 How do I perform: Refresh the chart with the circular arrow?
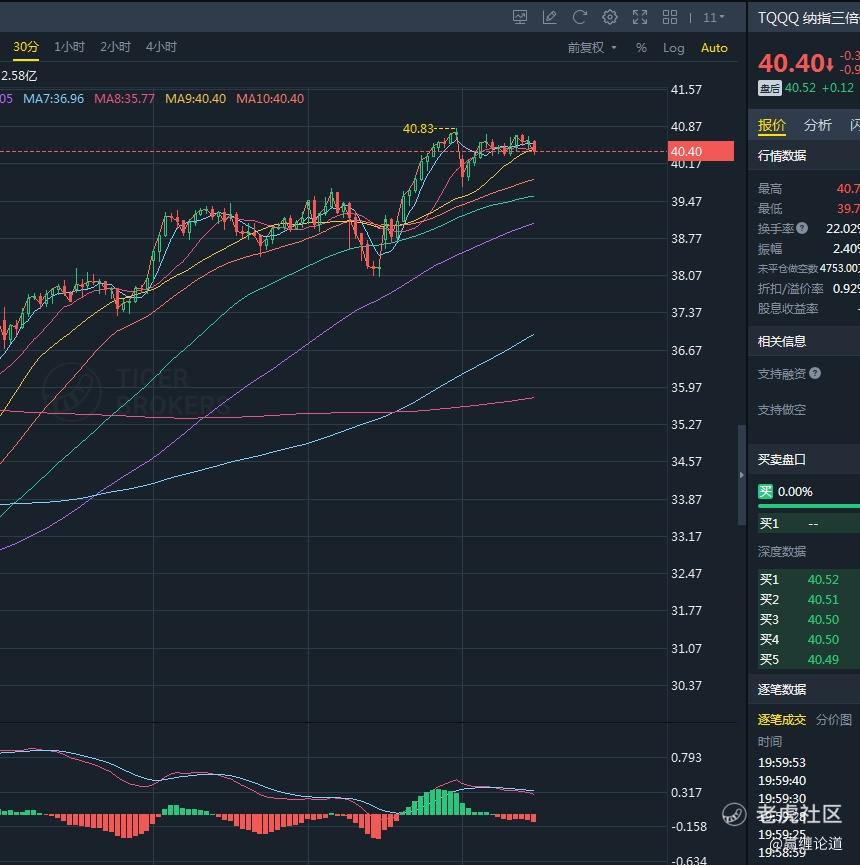(579, 17)
